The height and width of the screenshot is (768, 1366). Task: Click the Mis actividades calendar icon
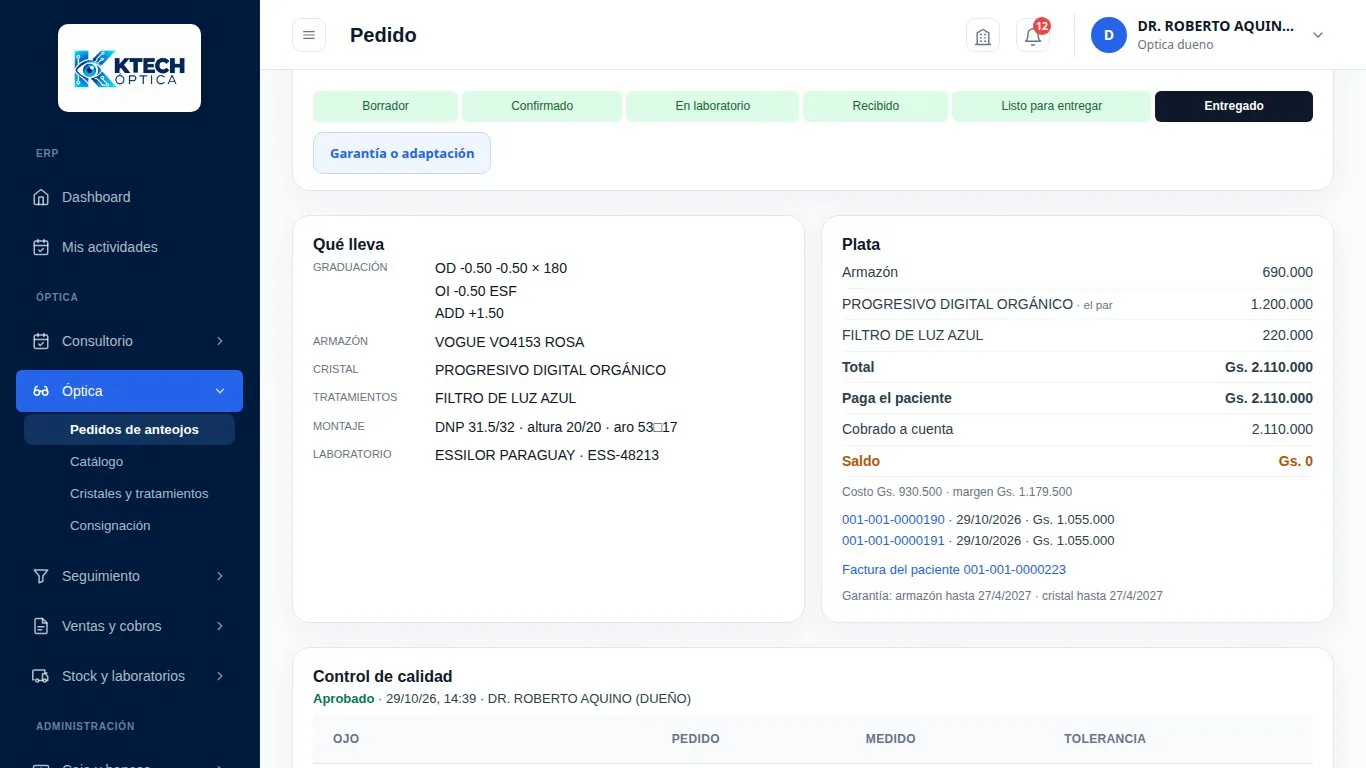point(41,247)
